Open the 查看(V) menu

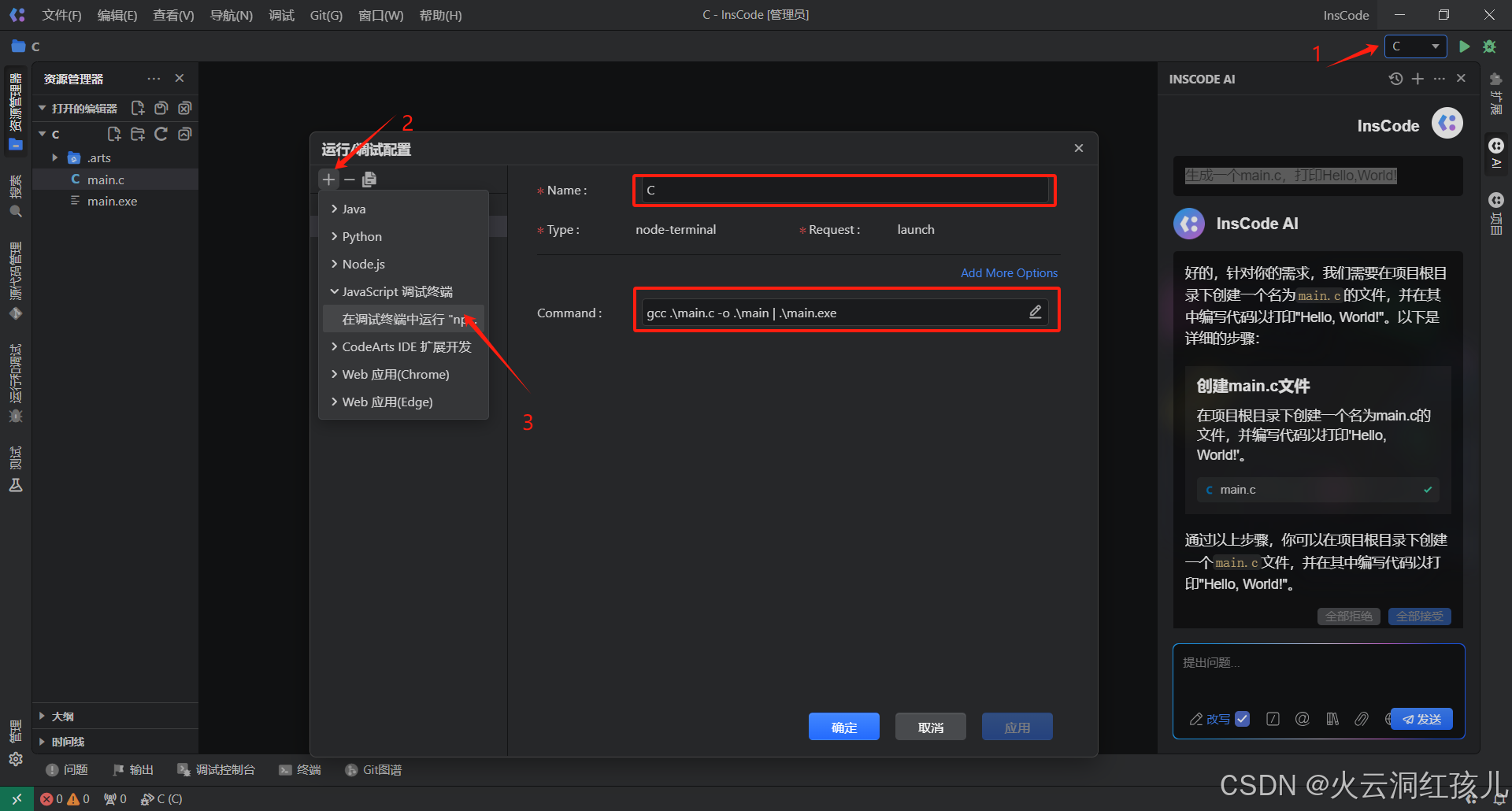point(173,15)
